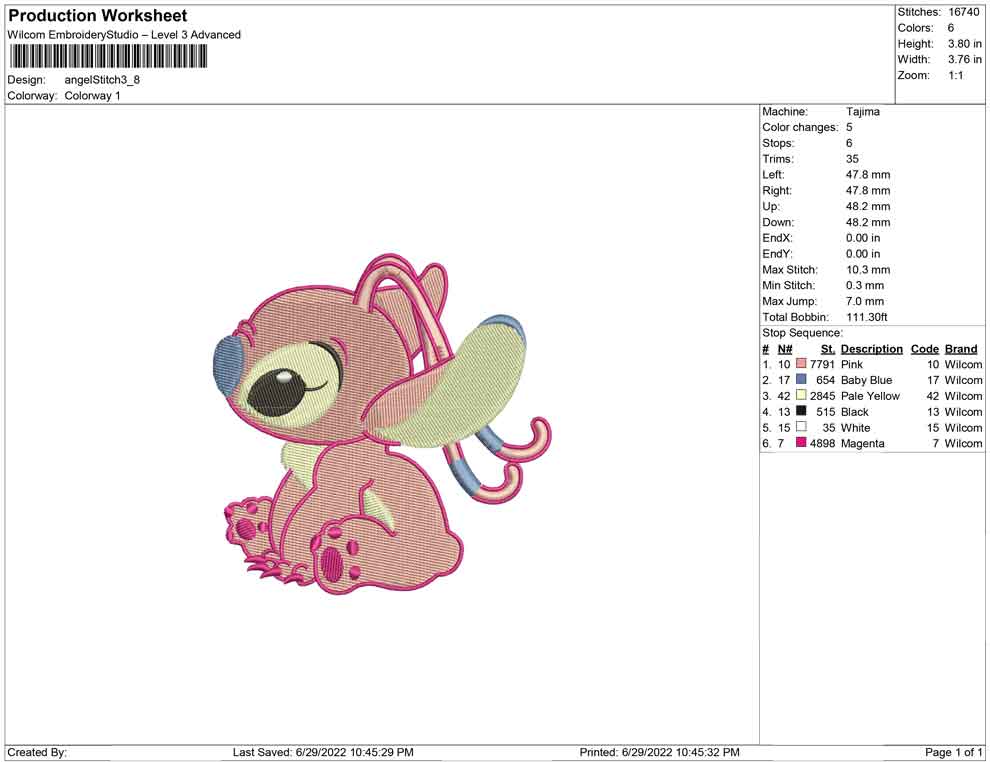Select the 'Production Worksheet' heading
Image resolution: width=990 pixels, height=762 pixels.
pyautogui.click(x=98, y=16)
